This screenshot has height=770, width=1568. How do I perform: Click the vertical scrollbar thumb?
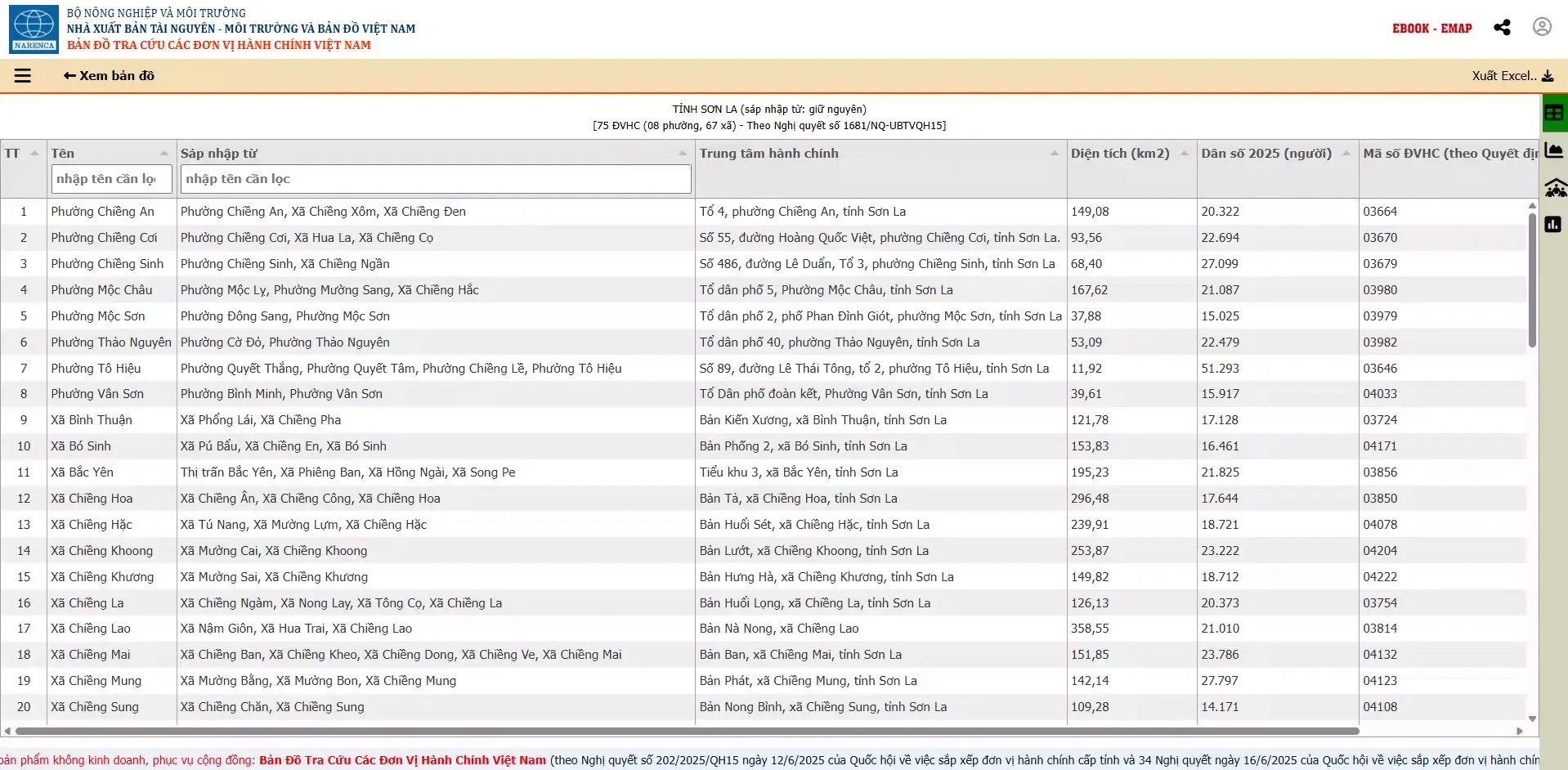(1532, 280)
